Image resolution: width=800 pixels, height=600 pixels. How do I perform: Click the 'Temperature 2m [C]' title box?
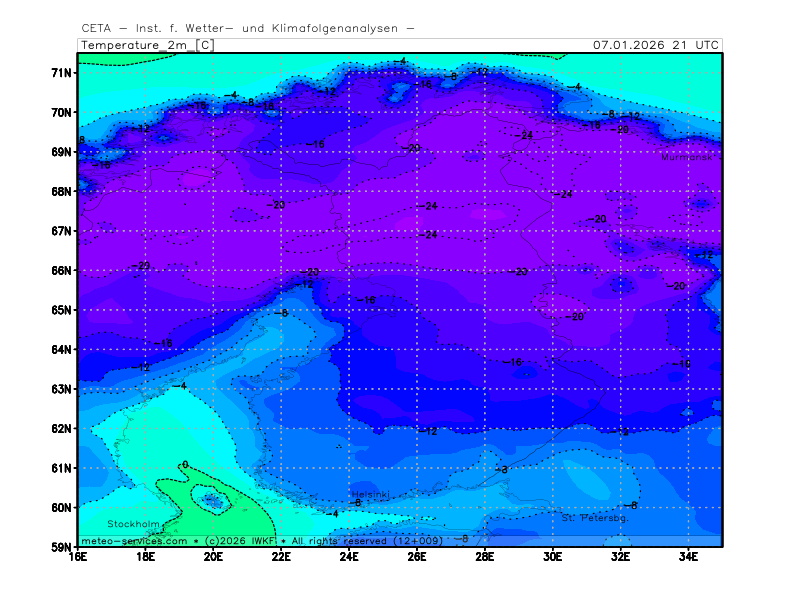pyautogui.click(x=146, y=45)
